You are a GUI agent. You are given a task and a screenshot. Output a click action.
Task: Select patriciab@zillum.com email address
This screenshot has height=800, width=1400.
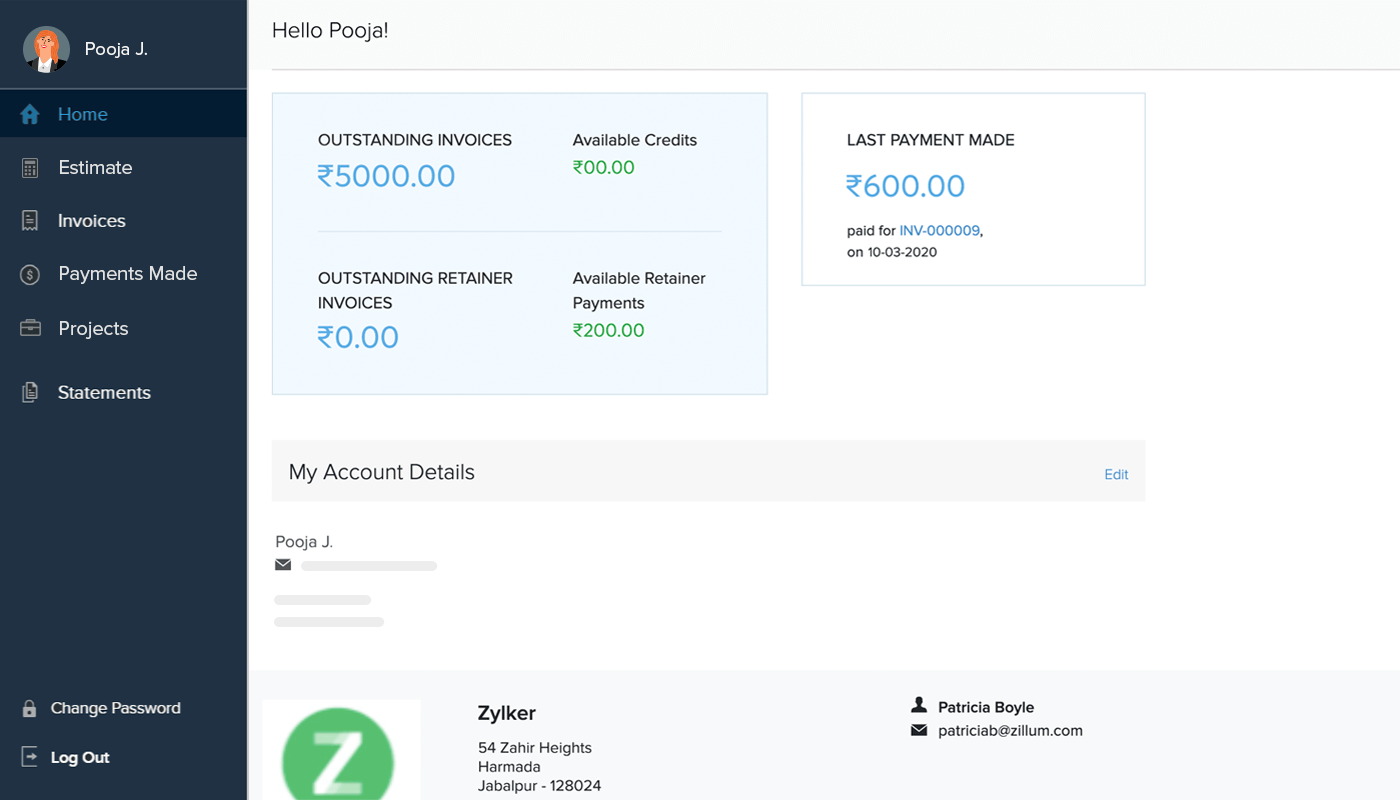[x=1009, y=730]
